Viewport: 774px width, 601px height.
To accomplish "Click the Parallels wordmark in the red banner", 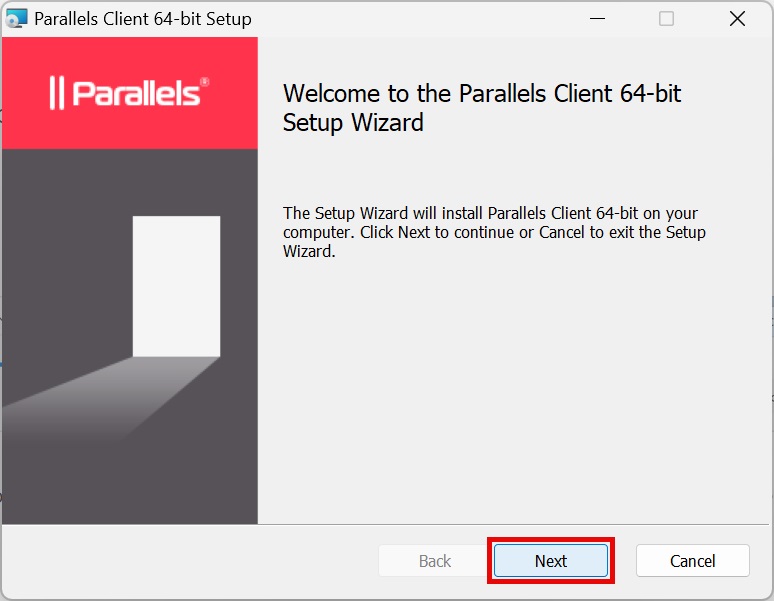I will click(136, 93).
